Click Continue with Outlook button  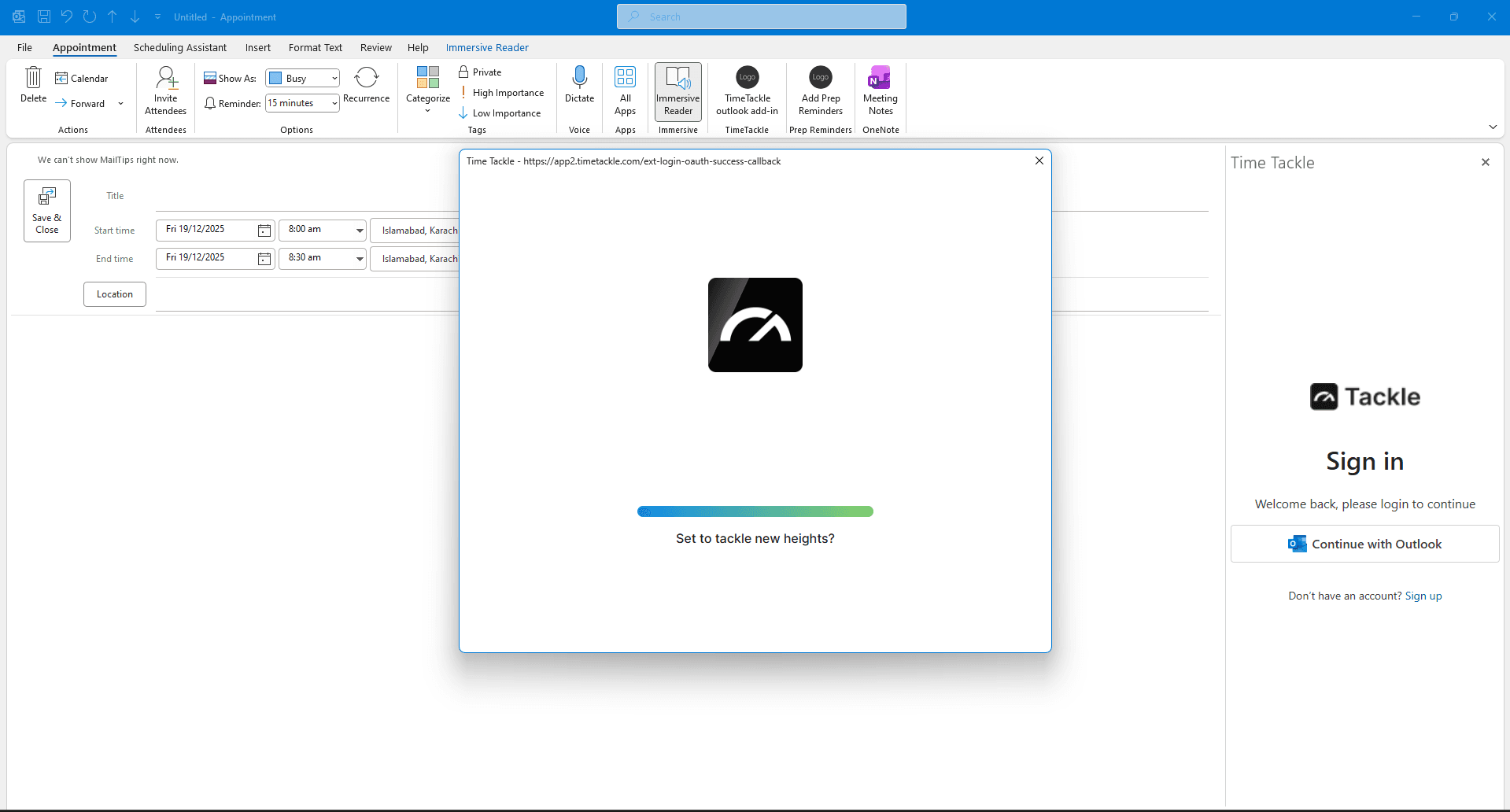pyautogui.click(x=1364, y=544)
